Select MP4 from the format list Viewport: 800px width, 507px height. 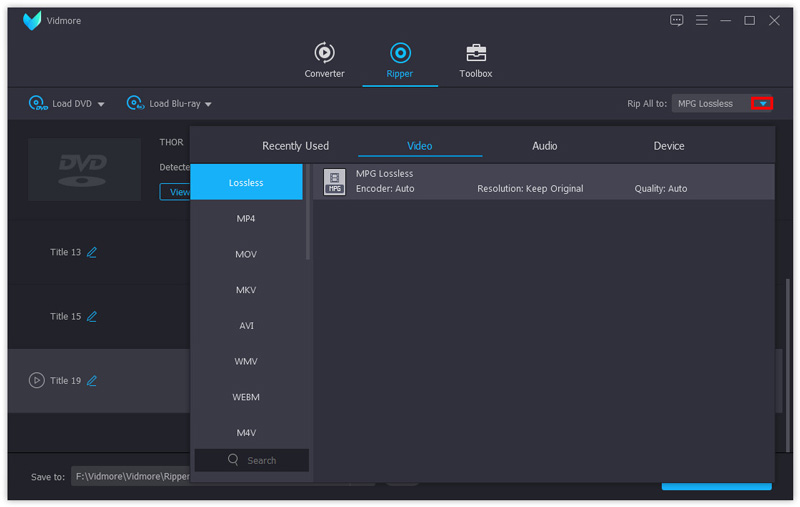[246, 219]
